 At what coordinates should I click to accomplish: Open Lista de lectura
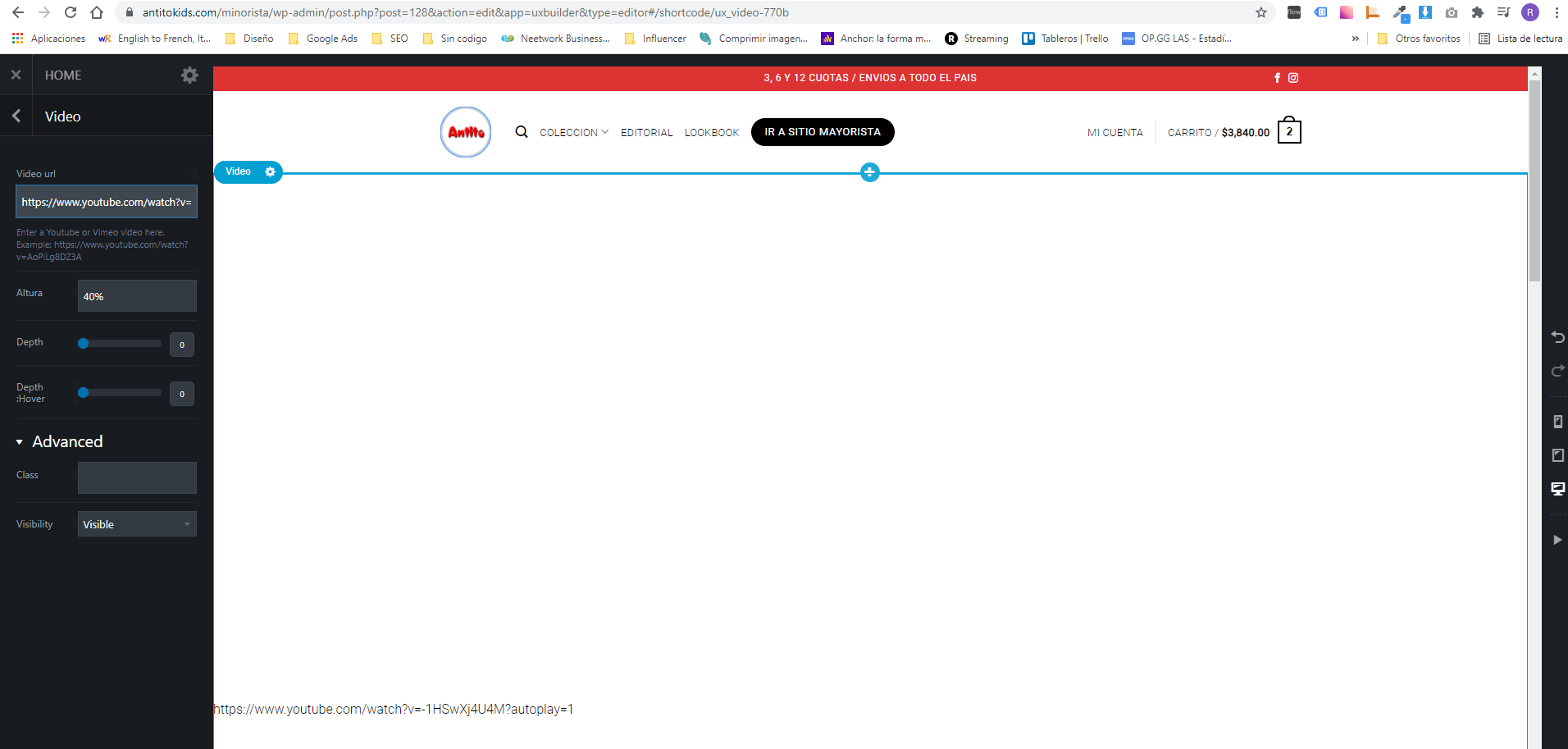pyautogui.click(x=1520, y=39)
